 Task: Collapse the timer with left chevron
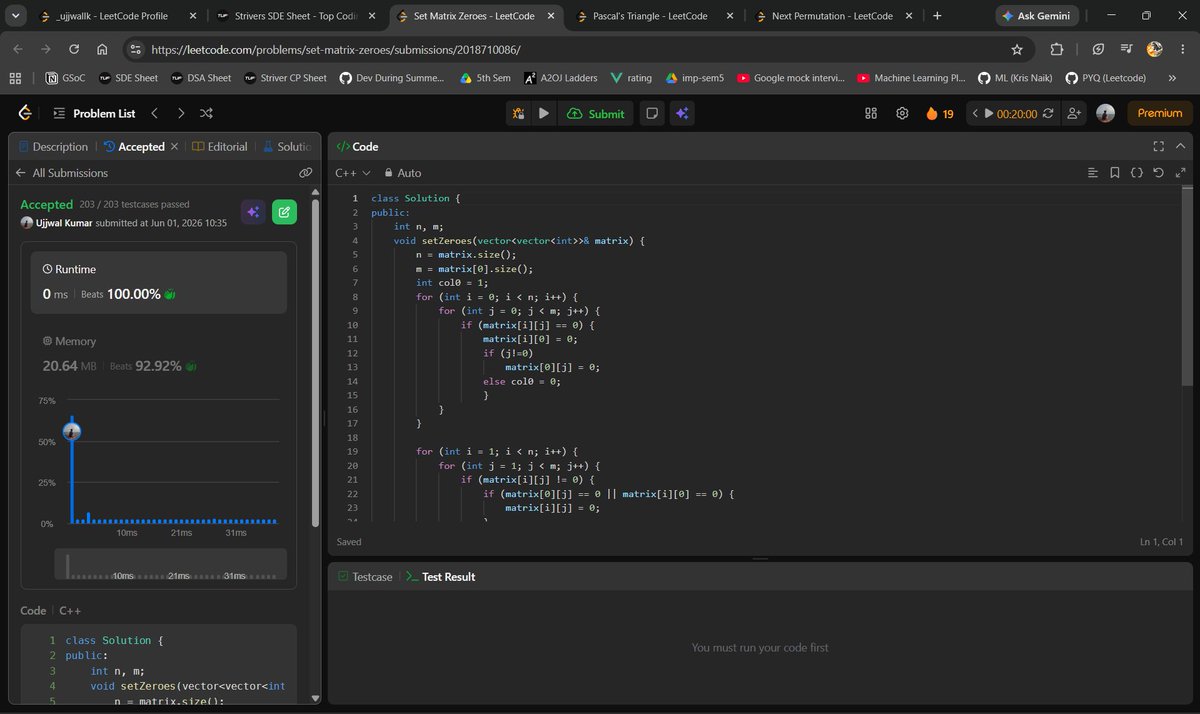tap(975, 113)
